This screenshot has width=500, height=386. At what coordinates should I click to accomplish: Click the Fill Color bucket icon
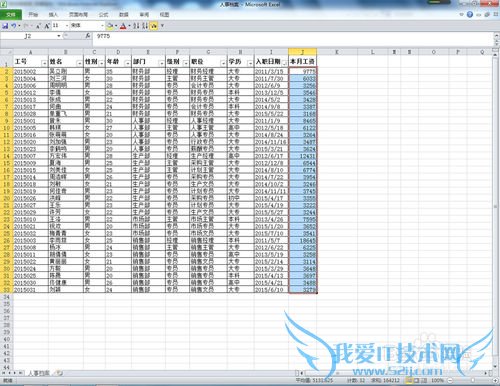(x=110, y=26)
